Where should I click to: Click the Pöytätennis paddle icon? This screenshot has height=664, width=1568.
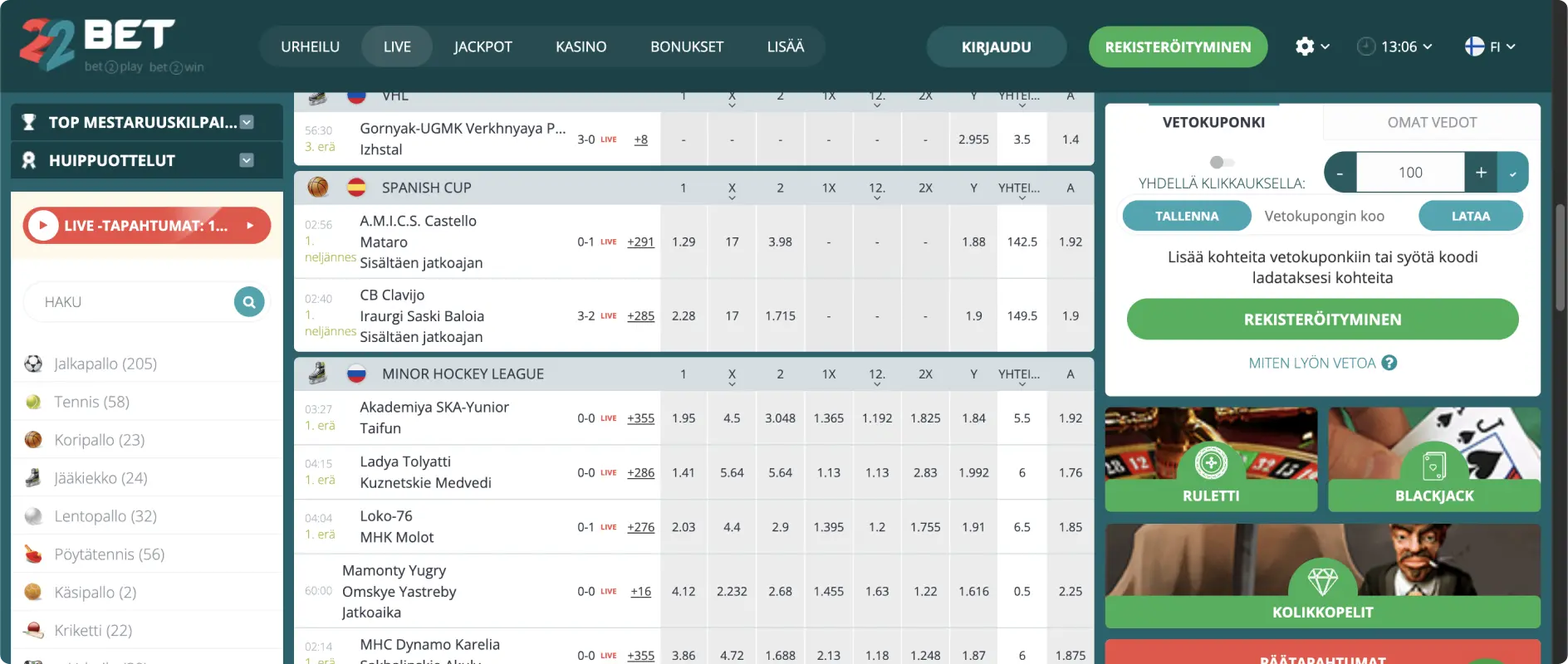(x=33, y=554)
